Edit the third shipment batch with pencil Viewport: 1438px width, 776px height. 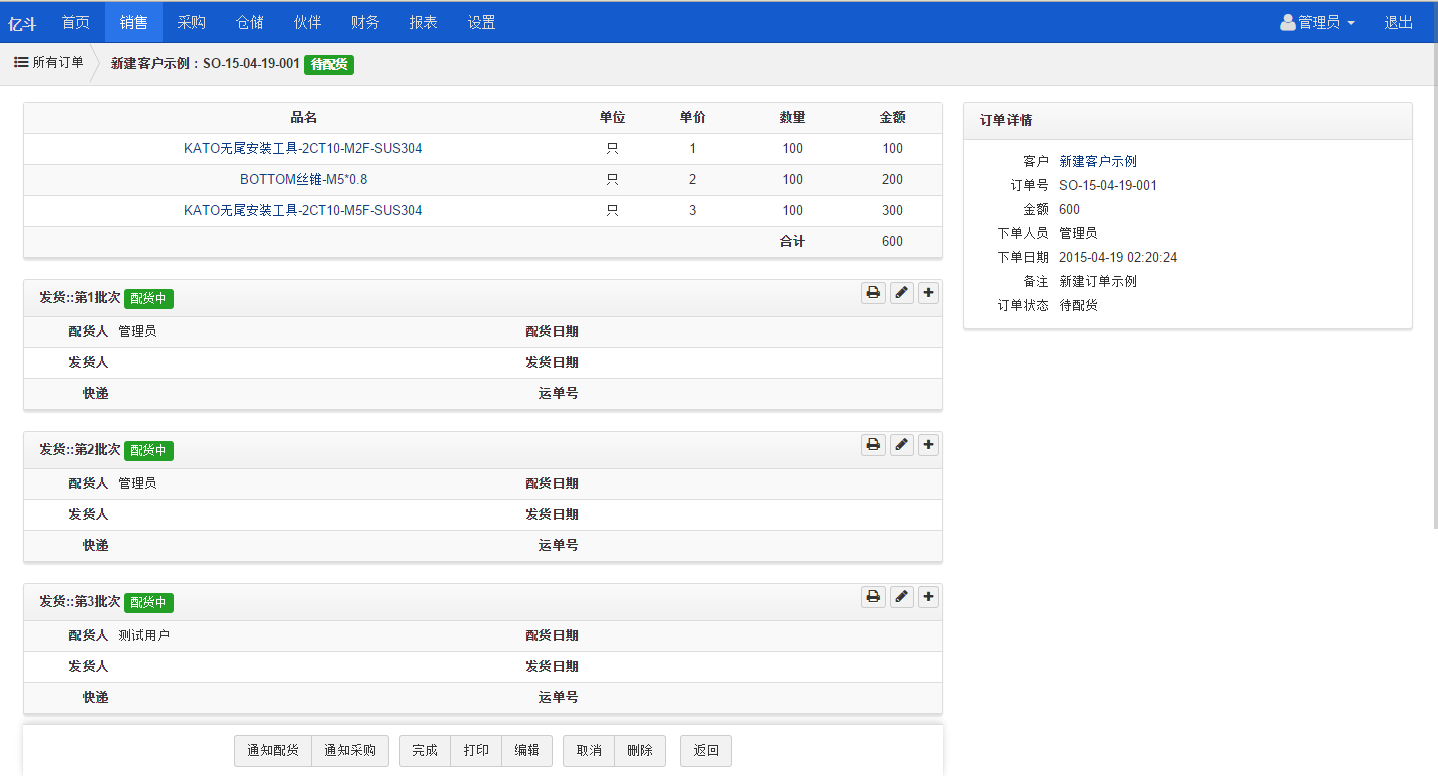click(x=901, y=597)
